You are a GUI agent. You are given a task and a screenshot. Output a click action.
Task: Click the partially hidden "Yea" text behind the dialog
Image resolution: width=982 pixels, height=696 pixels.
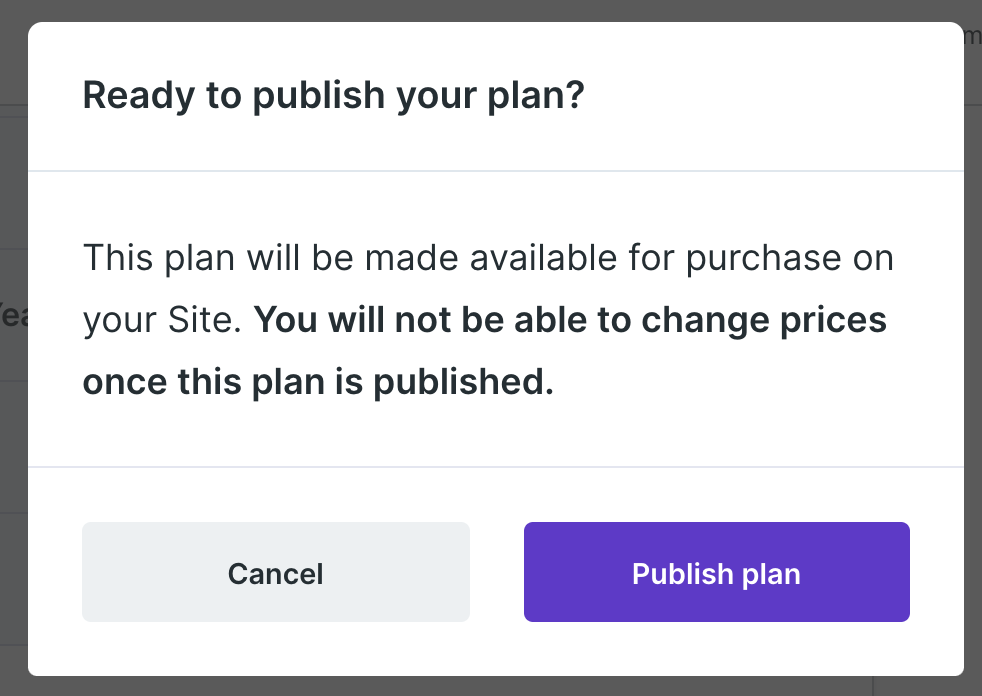pos(12,315)
